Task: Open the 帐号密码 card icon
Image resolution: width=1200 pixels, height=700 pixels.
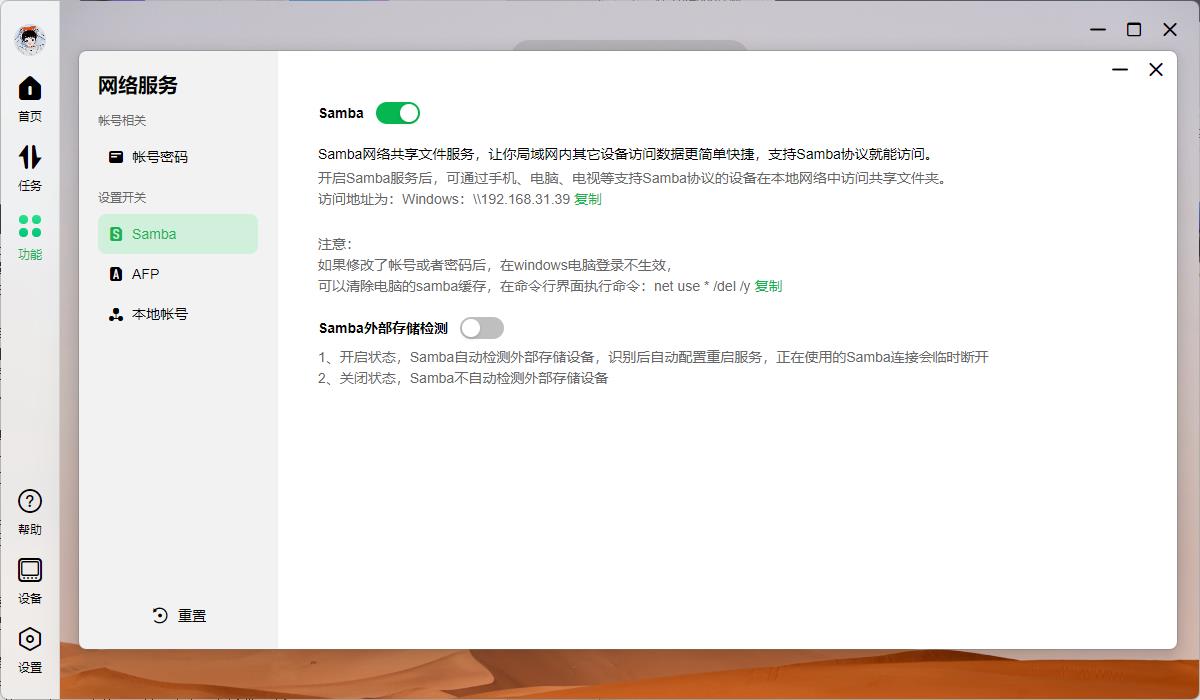Action: 117,157
